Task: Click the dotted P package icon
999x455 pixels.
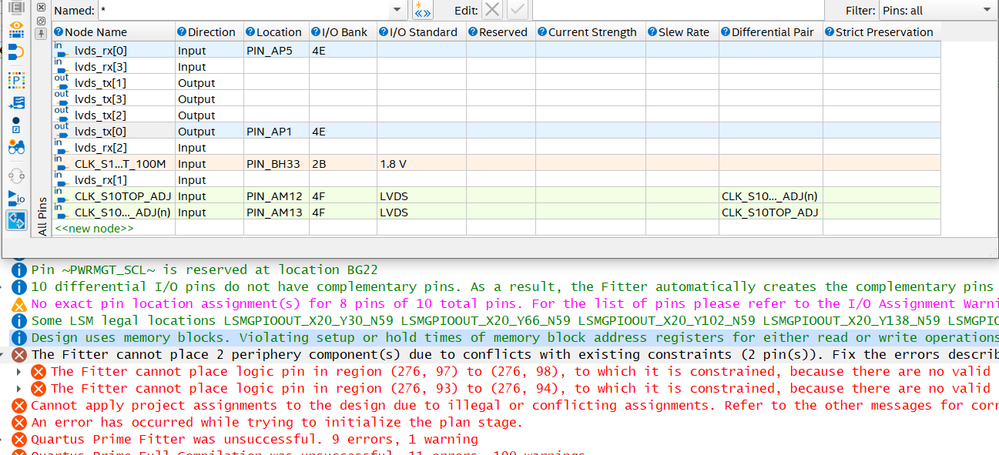Action: 16,81
